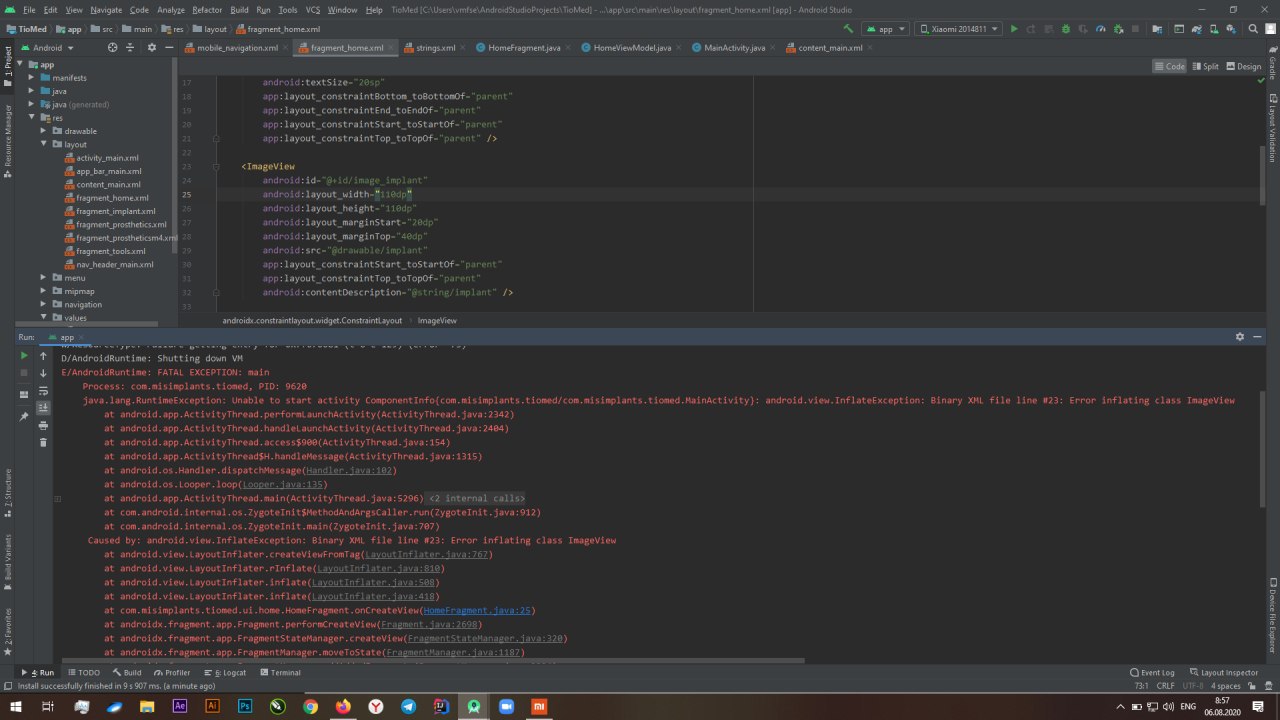1280x720 pixels.
Task: Expand the drawable folder
Action: pyautogui.click(x=45, y=131)
